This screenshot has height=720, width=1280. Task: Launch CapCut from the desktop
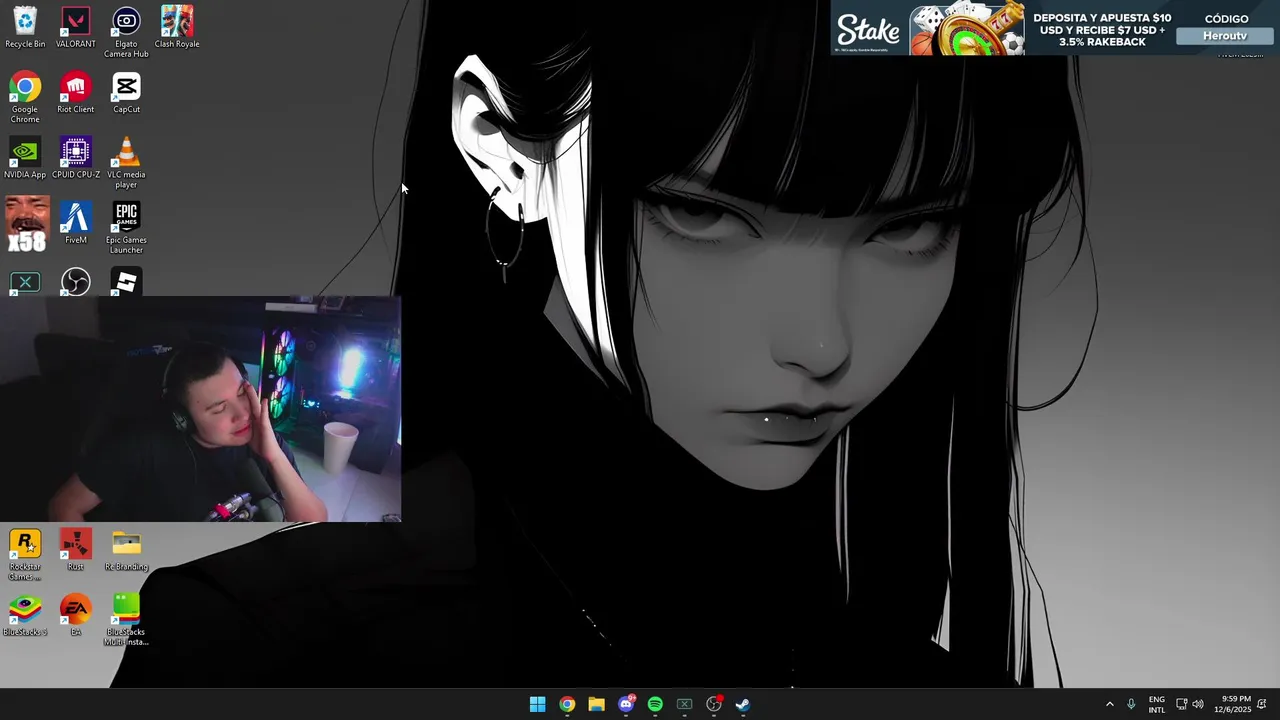coord(126,93)
